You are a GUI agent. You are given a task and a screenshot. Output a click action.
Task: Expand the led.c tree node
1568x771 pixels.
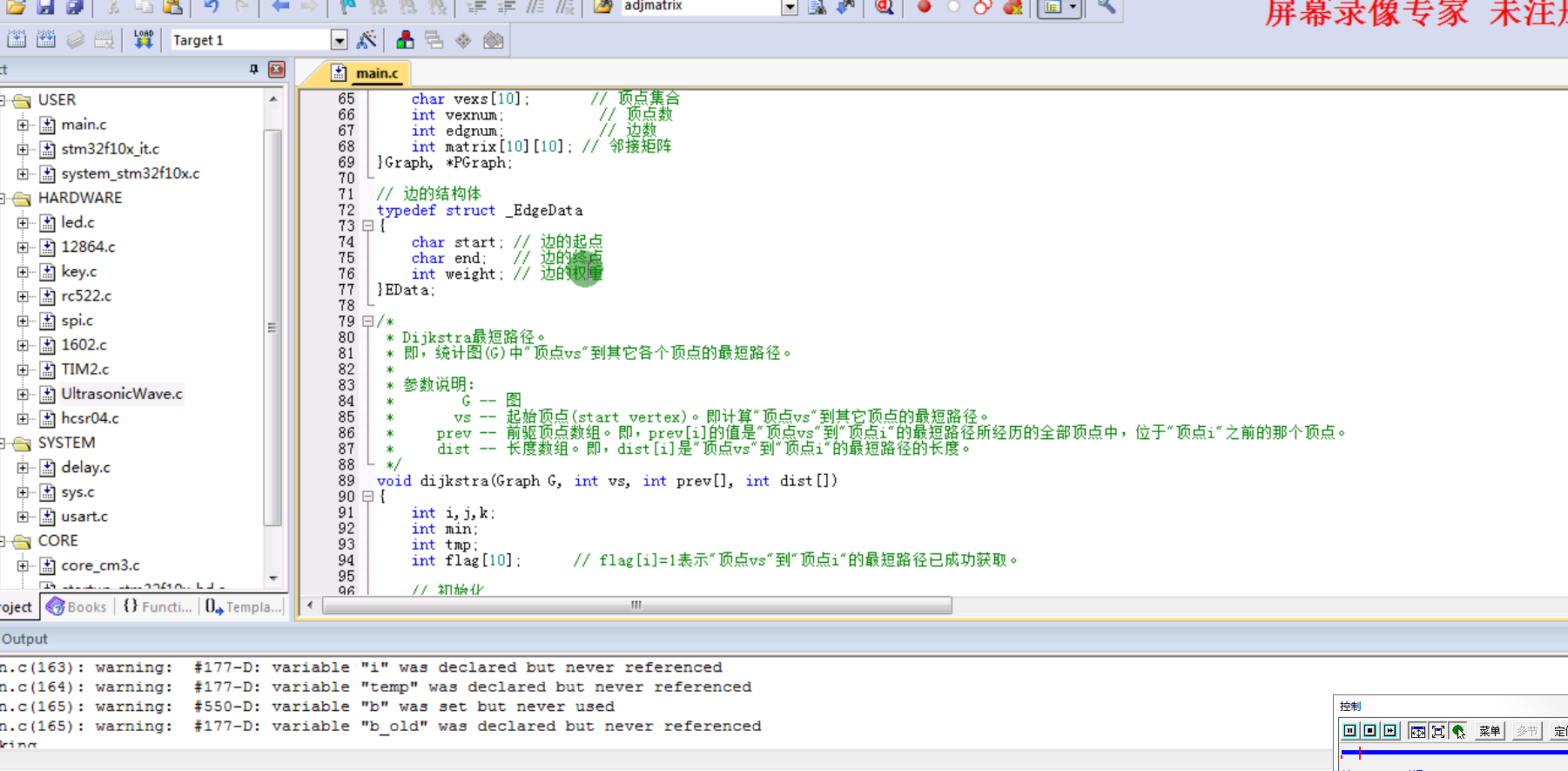pos(23,222)
